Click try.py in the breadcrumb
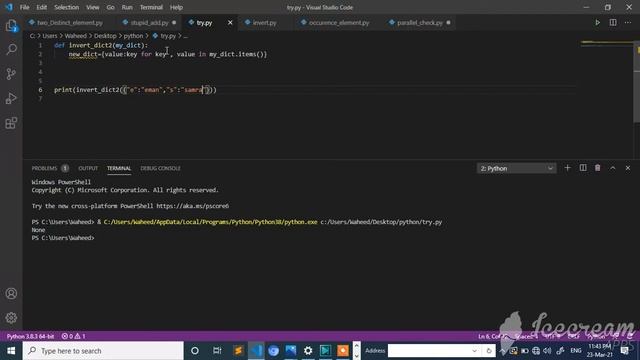 pos(168,36)
